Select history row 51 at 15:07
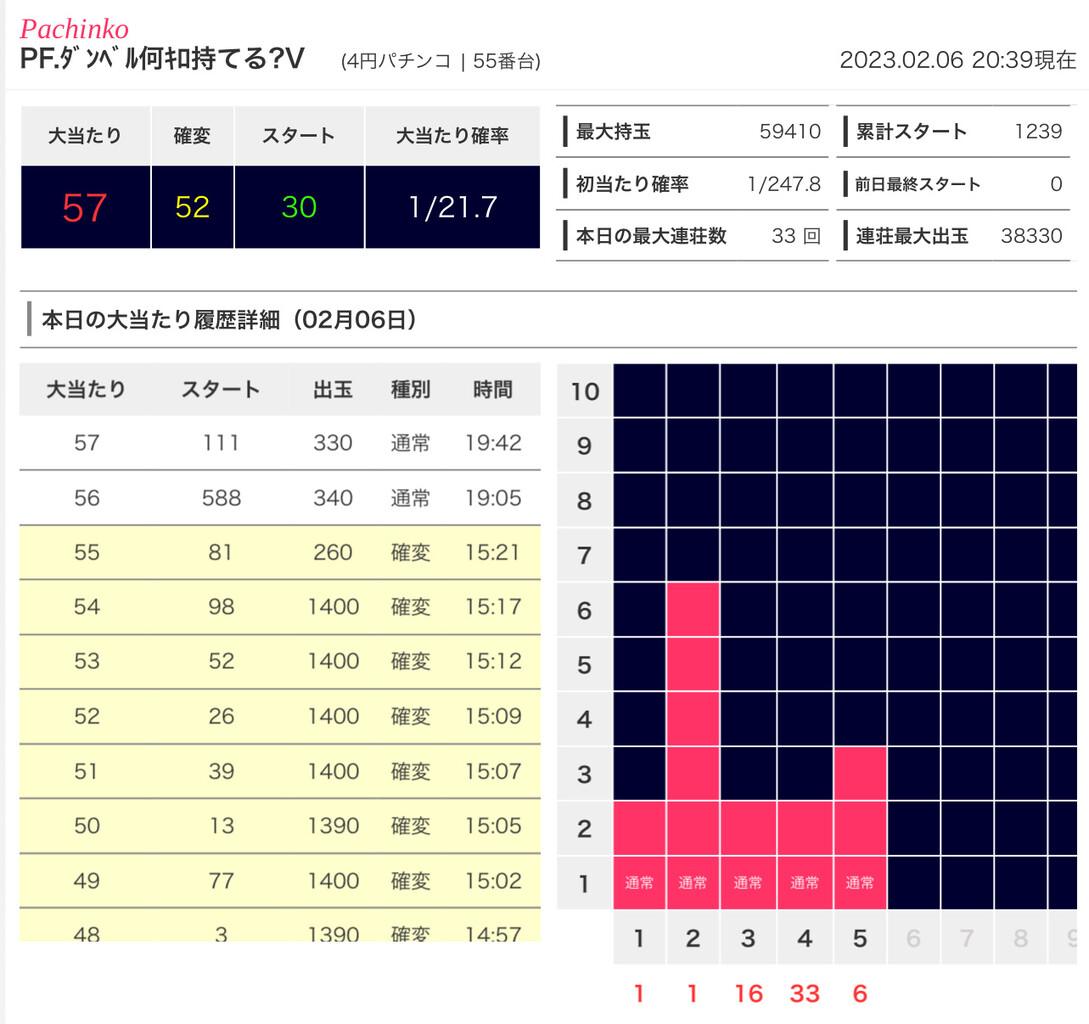The image size is (1089, 1024). click(280, 771)
